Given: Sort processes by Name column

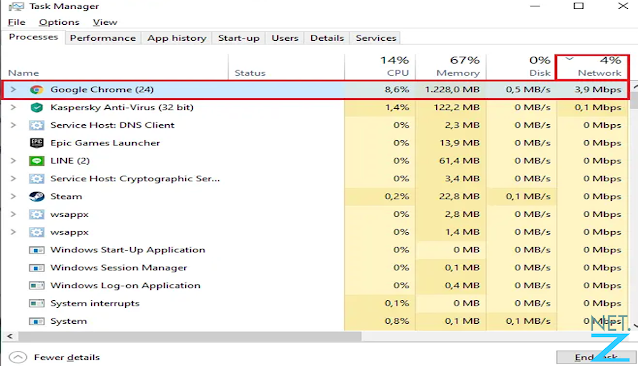Looking at the screenshot, I should tap(24, 73).
